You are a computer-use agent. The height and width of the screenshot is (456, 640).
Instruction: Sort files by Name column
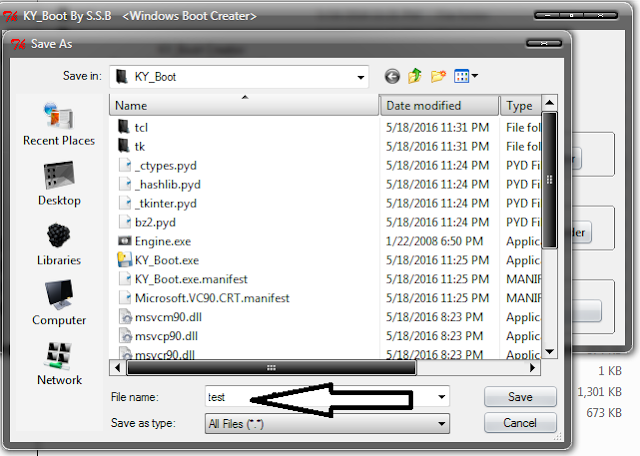click(x=244, y=106)
